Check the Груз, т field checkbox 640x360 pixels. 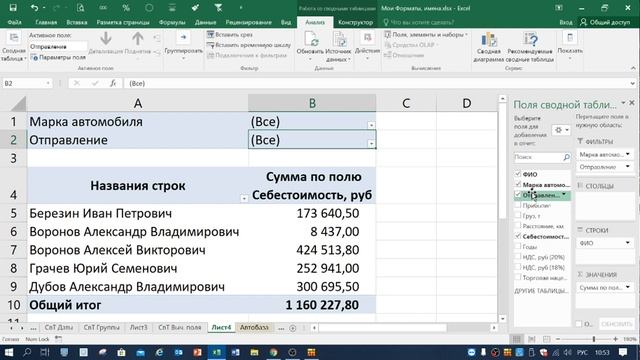[518, 216]
